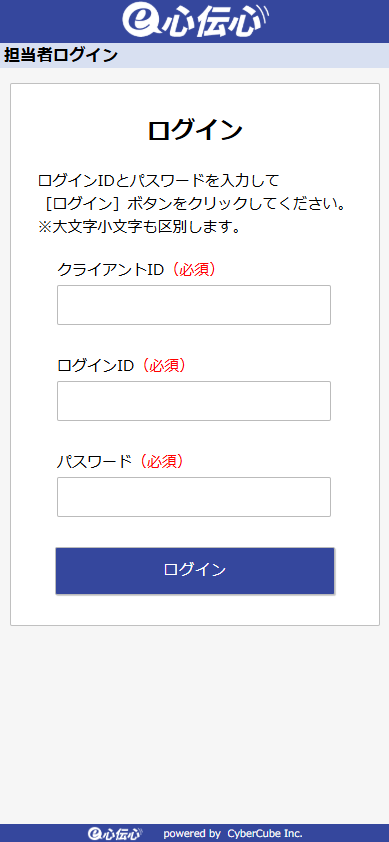Click the [ログイン] ボタンをクリックしてください instruction line
This screenshot has height=842, width=389.
(x=192, y=204)
